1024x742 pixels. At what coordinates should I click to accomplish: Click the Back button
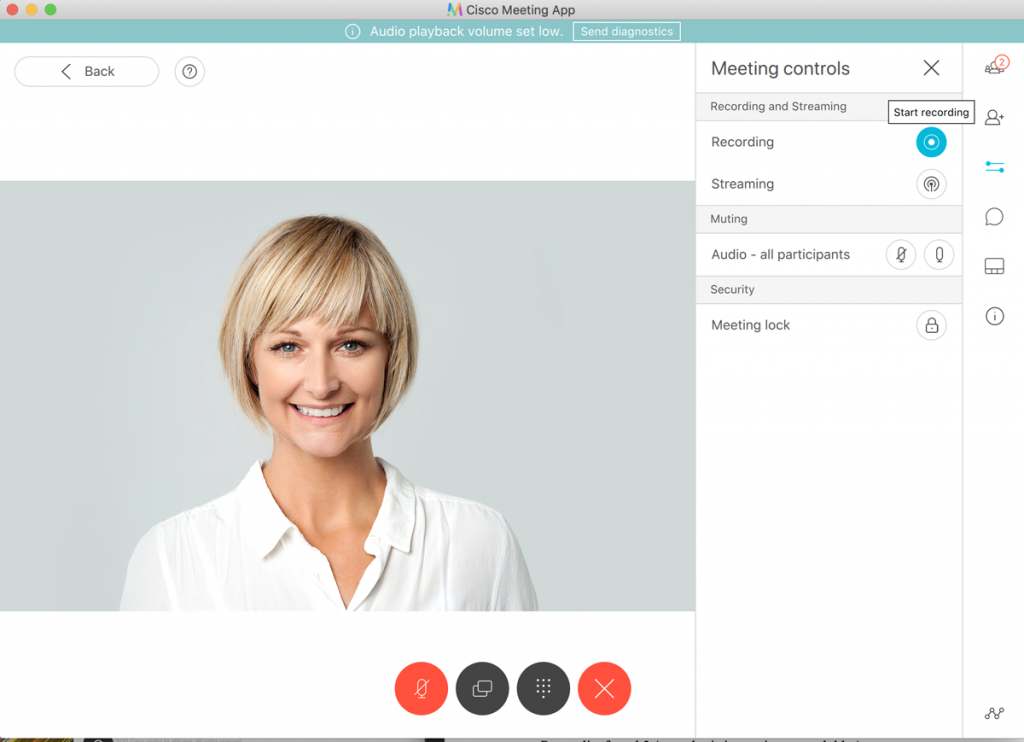(86, 71)
